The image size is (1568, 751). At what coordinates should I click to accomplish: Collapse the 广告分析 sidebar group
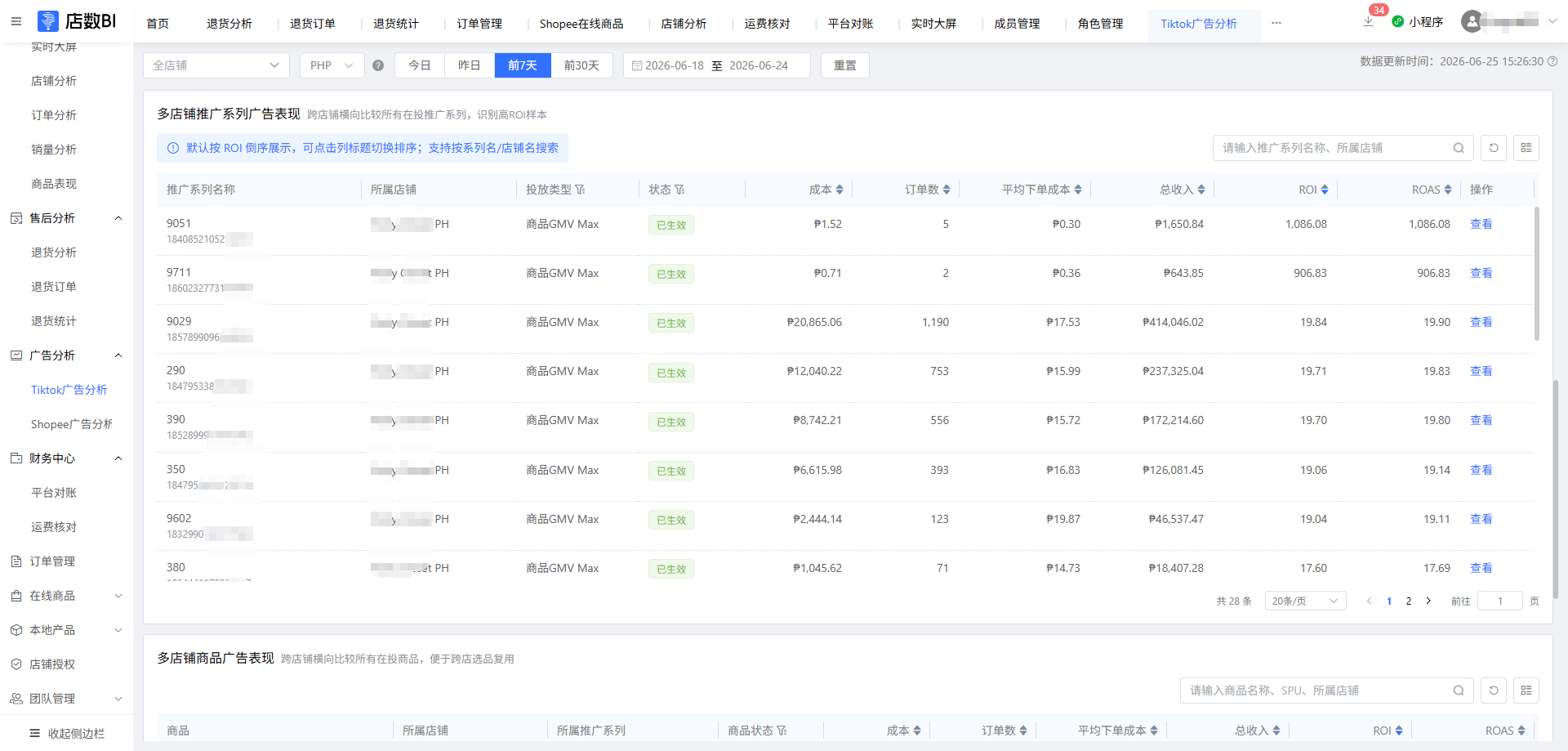pos(118,355)
